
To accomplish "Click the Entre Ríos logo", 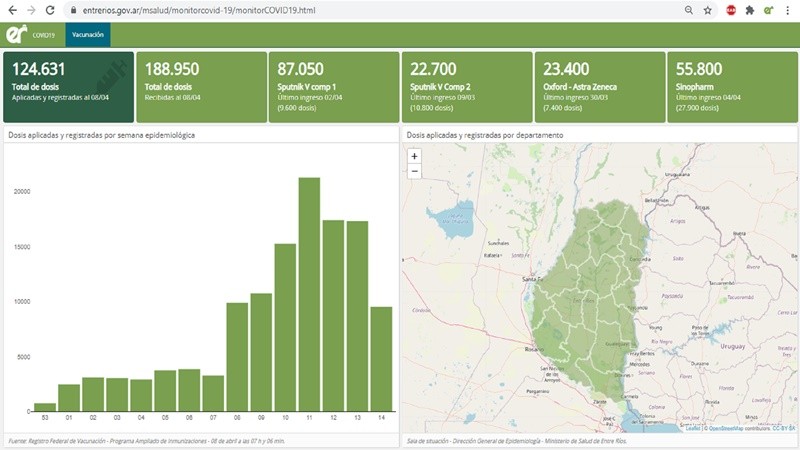I will [15, 34].
